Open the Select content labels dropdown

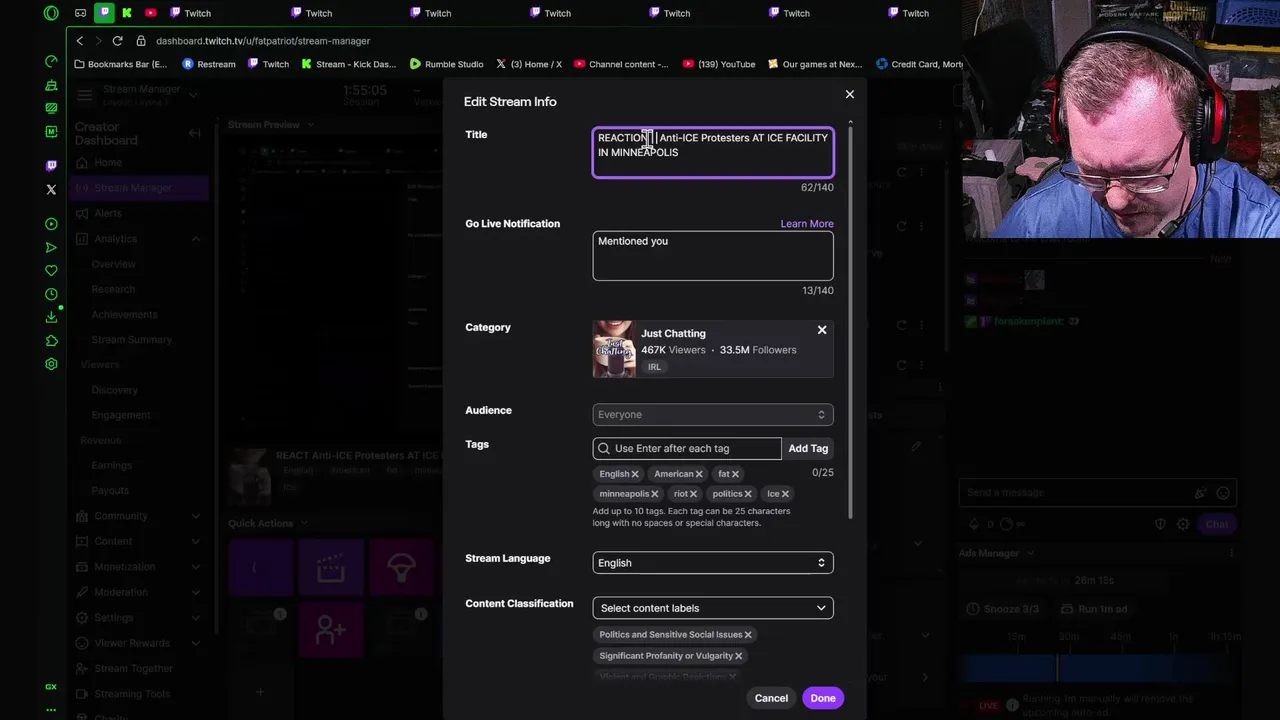coord(713,608)
